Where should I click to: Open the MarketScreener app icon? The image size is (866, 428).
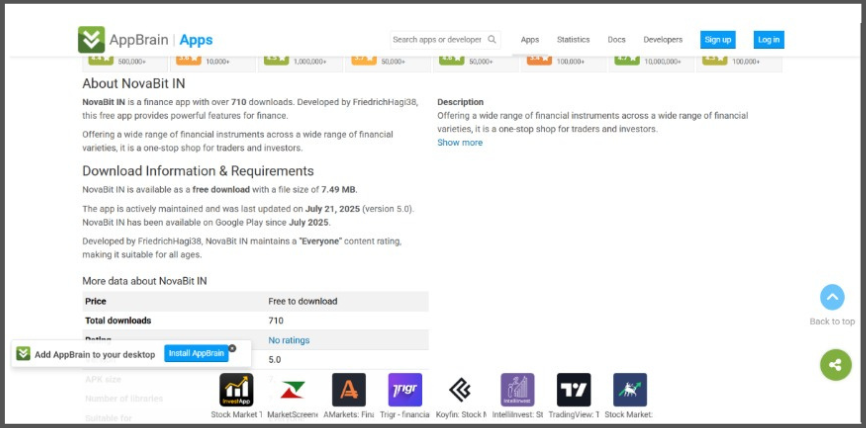tap(293, 390)
